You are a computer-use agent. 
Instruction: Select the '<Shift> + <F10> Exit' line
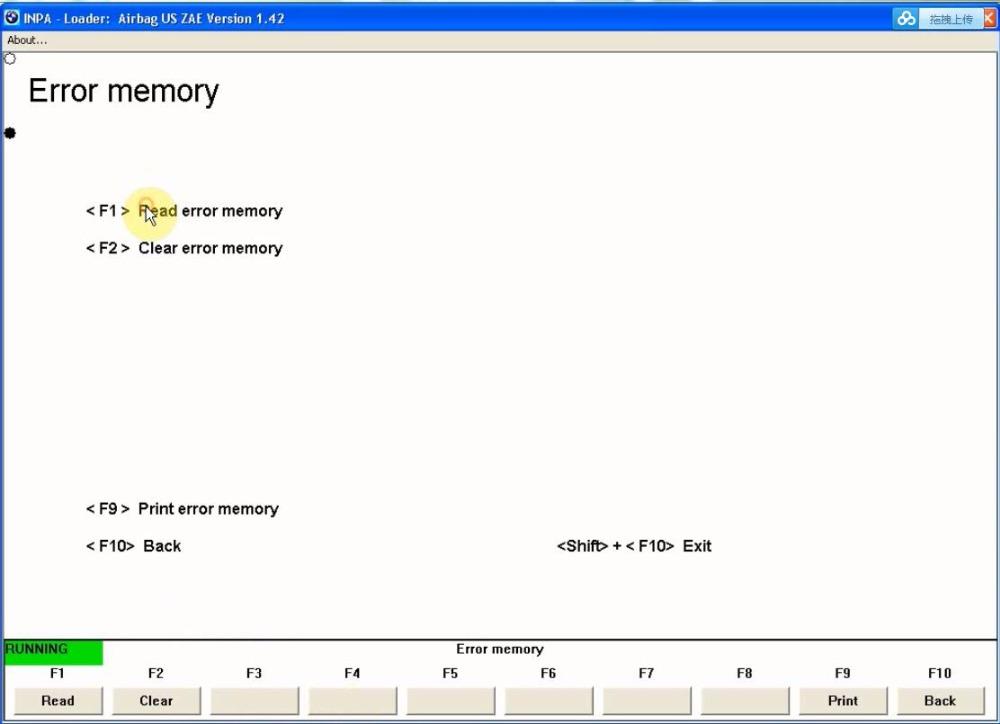pyautogui.click(x=634, y=546)
